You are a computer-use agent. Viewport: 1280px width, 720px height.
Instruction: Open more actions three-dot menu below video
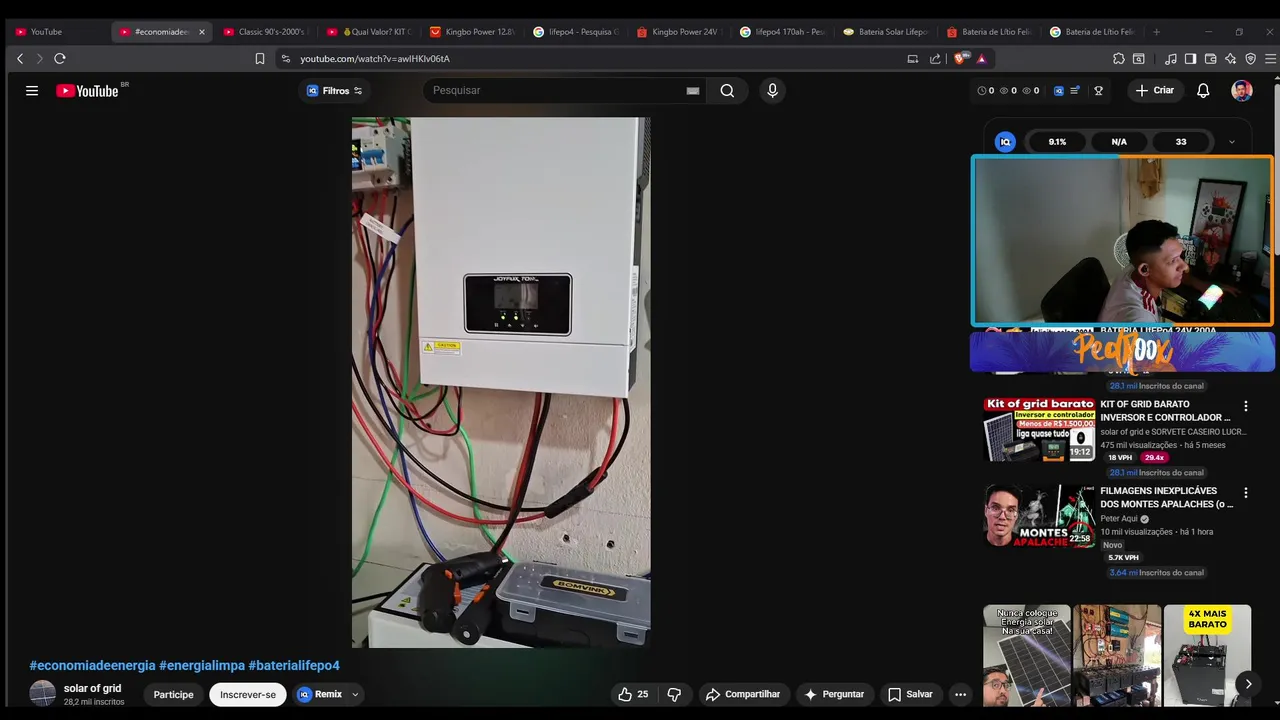pyautogui.click(x=960, y=694)
